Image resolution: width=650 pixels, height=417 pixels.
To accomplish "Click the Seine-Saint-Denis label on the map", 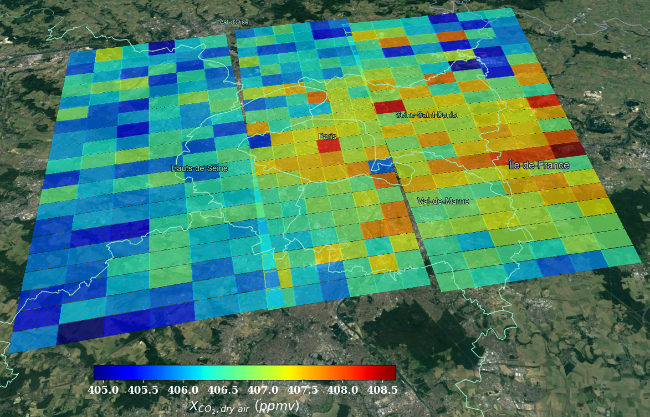I will pyautogui.click(x=426, y=115).
